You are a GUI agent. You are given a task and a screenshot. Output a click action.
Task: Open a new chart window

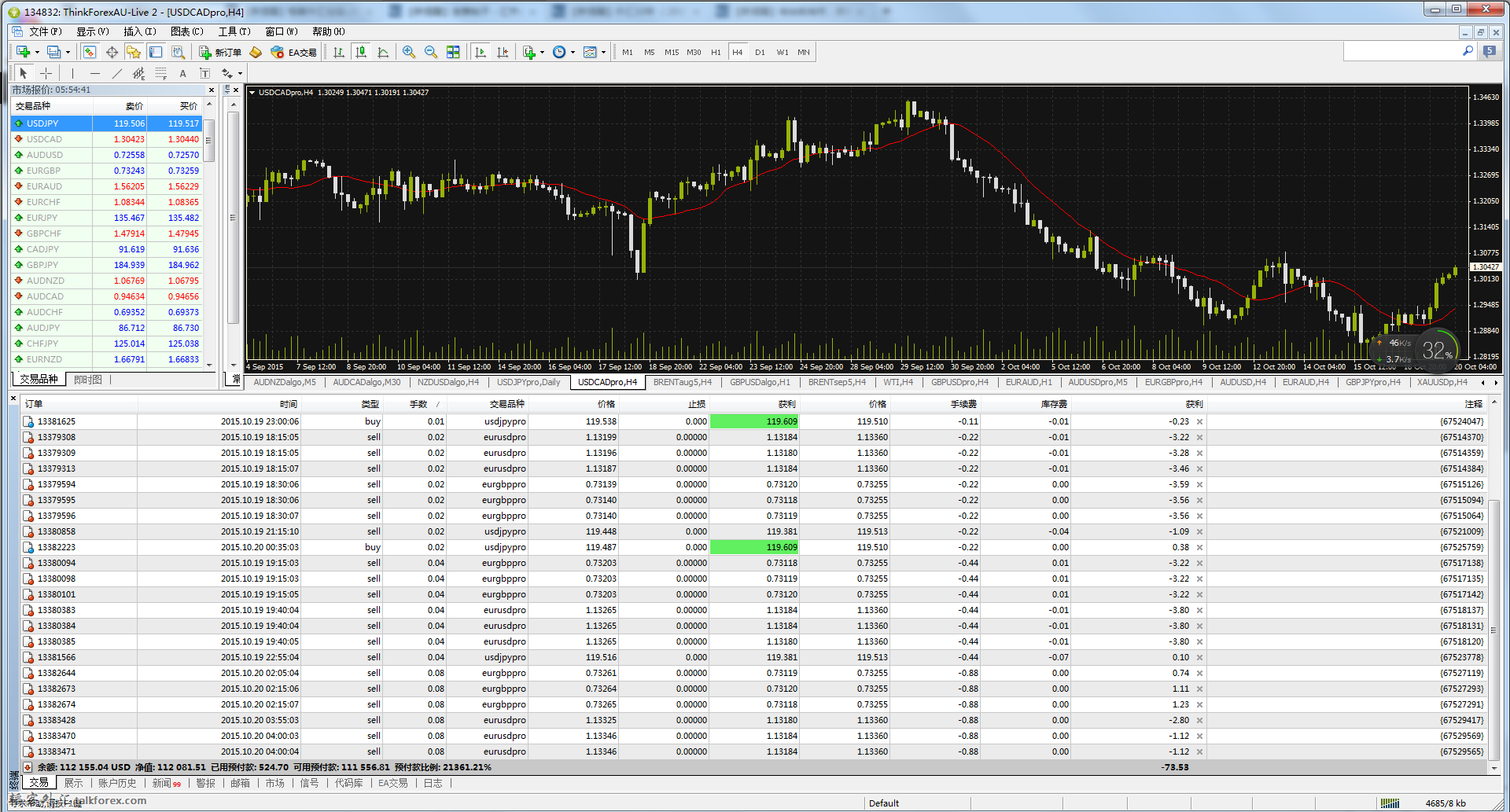click(24, 52)
